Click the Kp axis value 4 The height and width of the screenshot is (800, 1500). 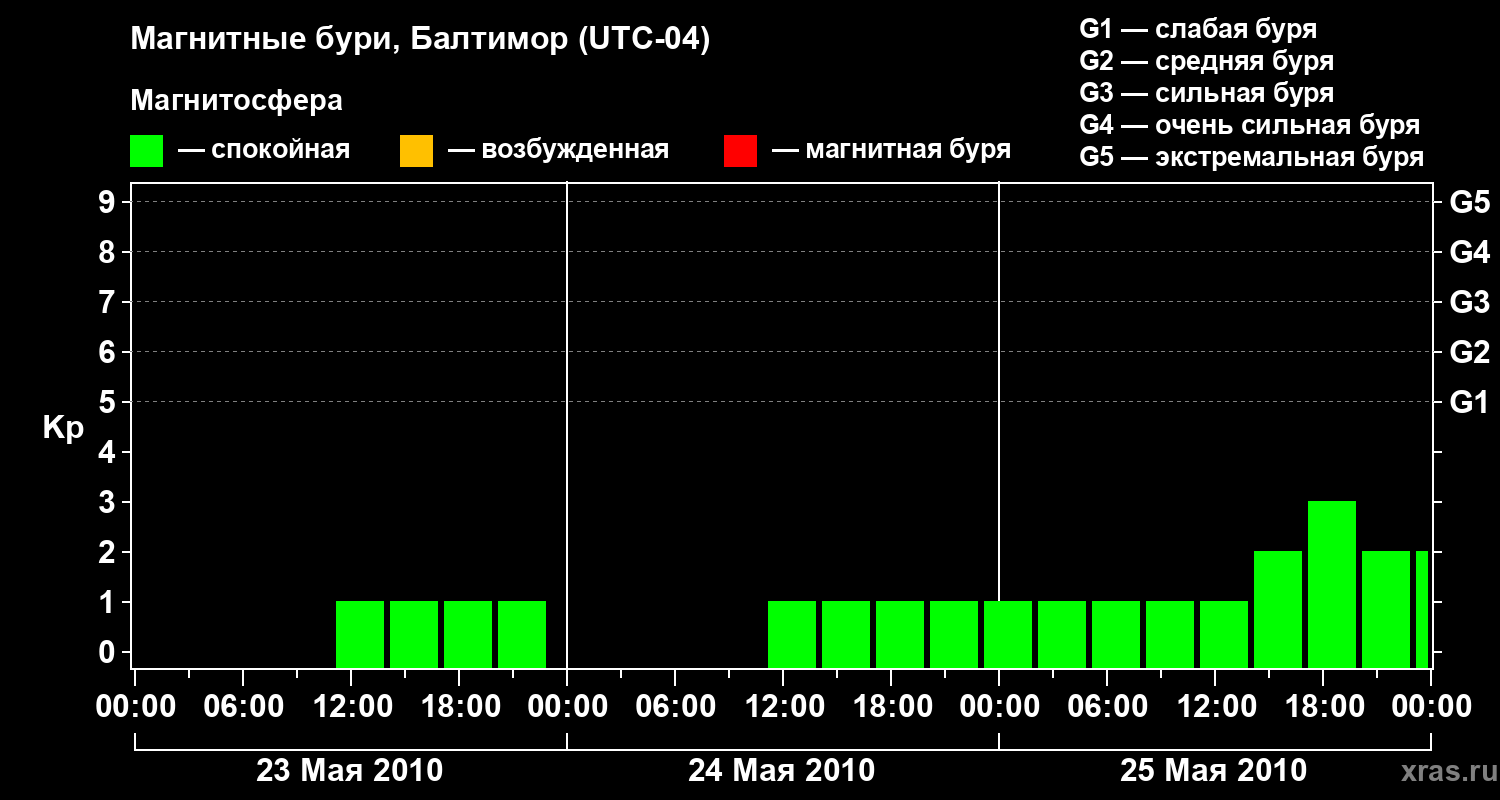tap(109, 452)
